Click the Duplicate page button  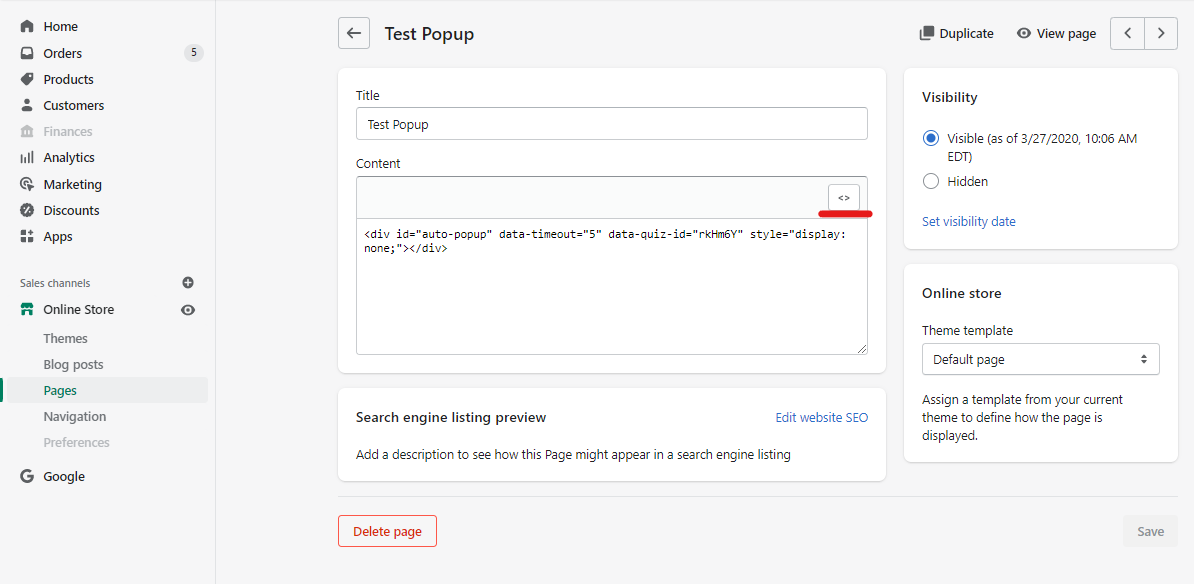956,34
